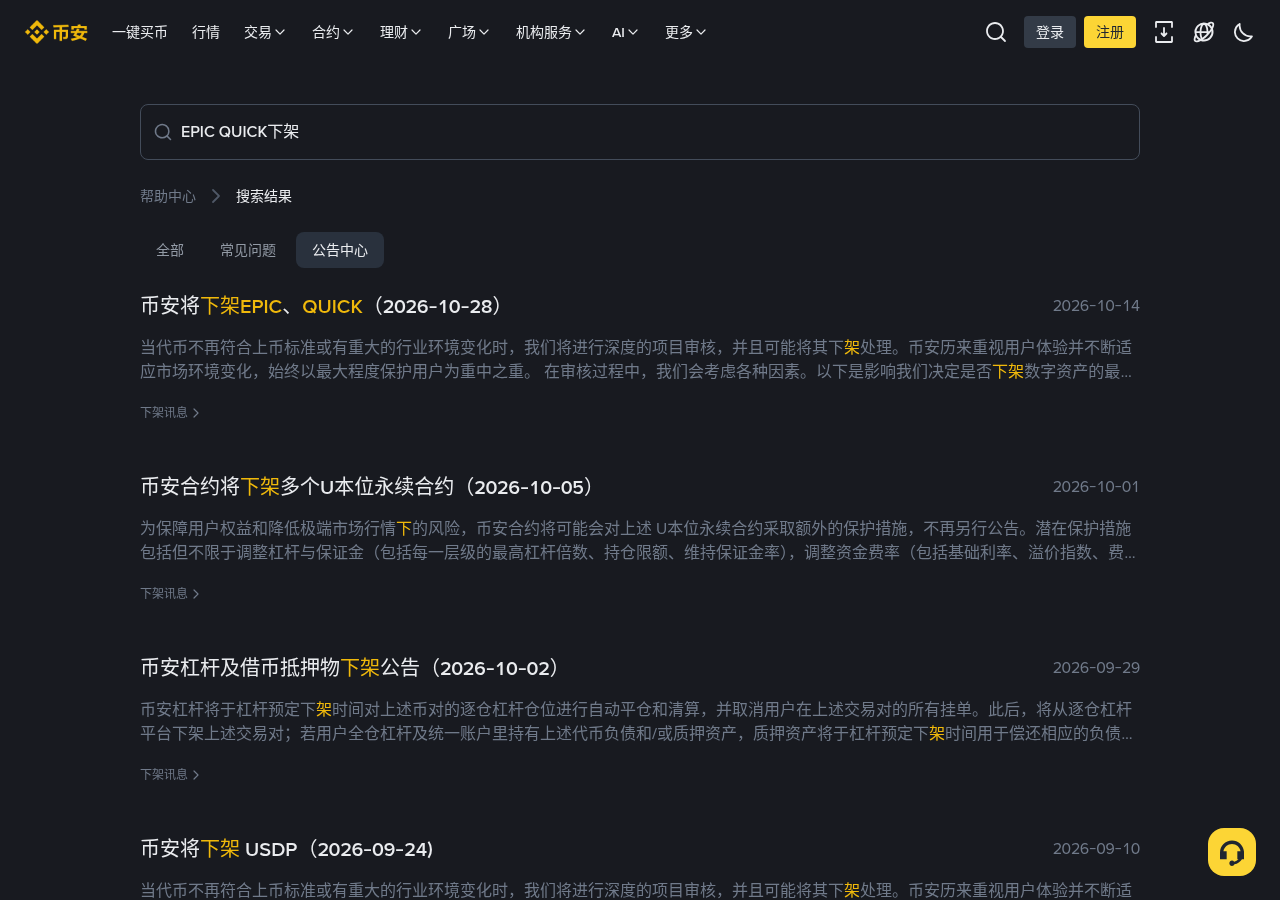Click the 登录 button
Screen dimensions: 1280x900
[x=1050, y=32]
